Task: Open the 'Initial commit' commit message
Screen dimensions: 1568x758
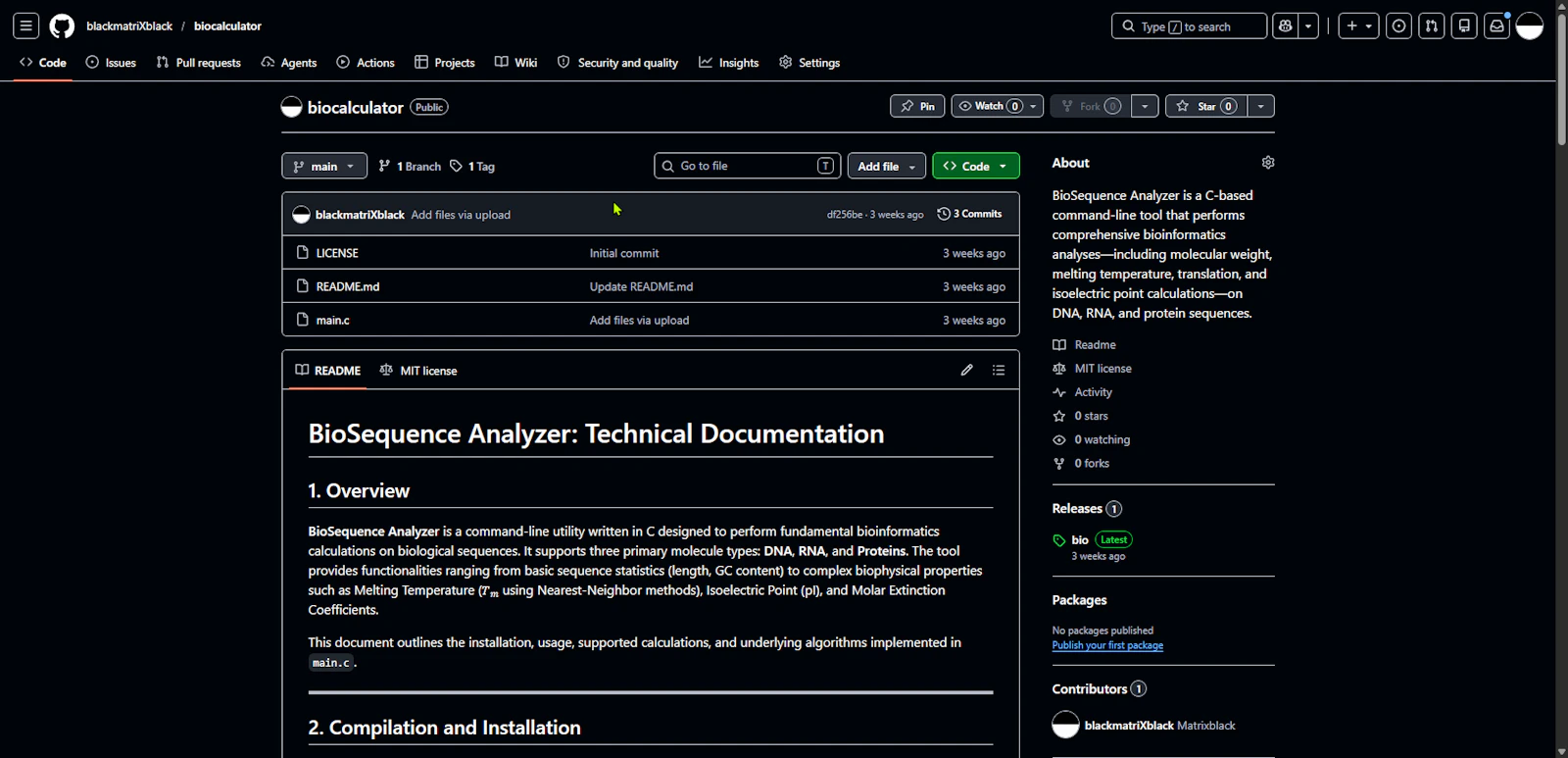Action: point(624,253)
